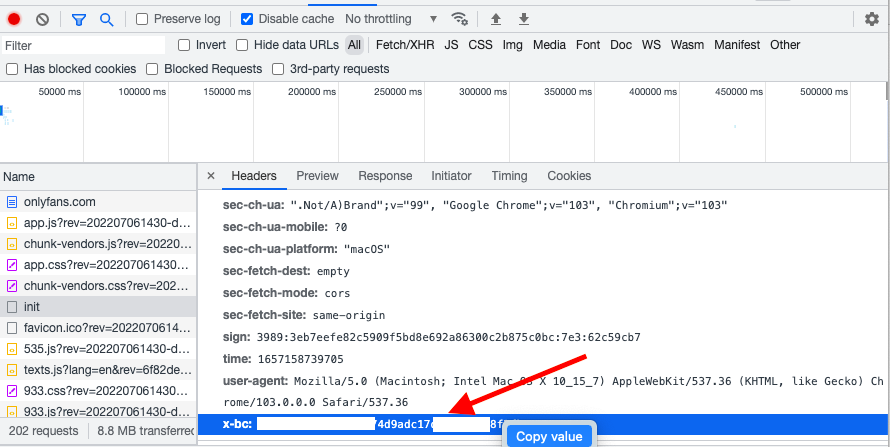Open the Response tab
Viewport: 890px width, 447px height.
click(x=385, y=176)
